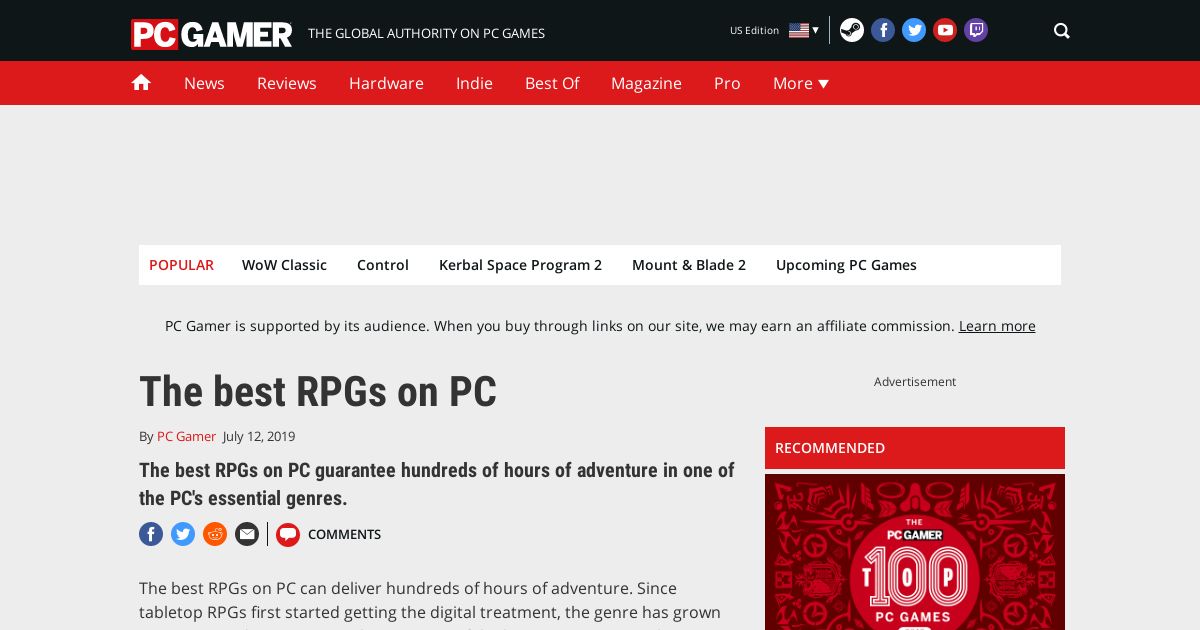
Task: Jump to COMMENTS section
Action: (x=344, y=535)
